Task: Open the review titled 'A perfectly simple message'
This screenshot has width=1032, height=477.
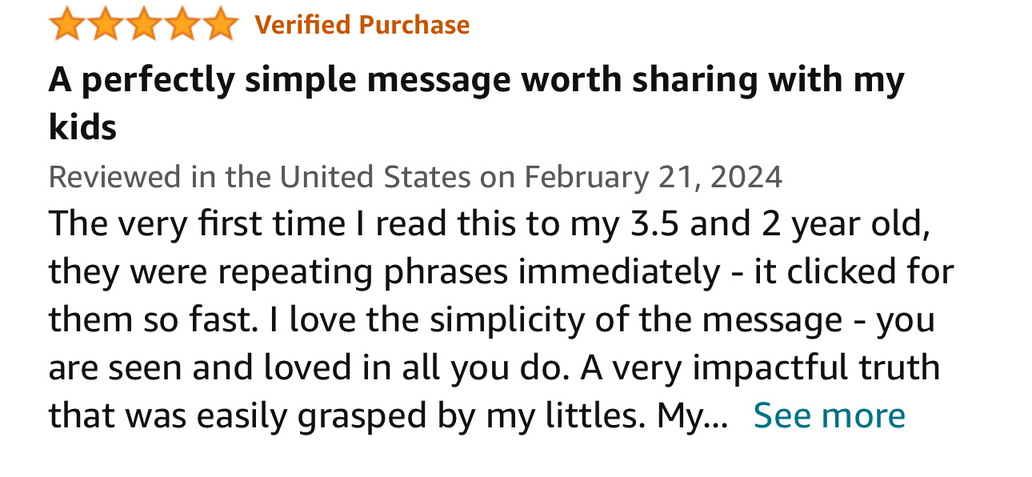Action: (x=476, y=80)
